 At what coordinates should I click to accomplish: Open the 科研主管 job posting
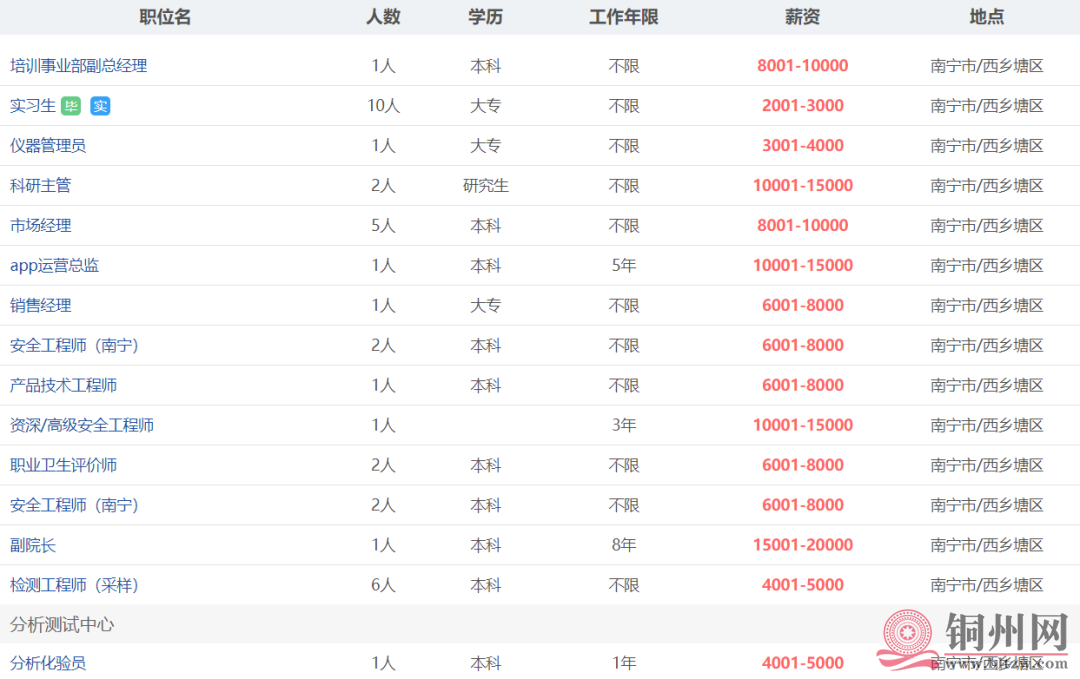[x=40, y=186]
